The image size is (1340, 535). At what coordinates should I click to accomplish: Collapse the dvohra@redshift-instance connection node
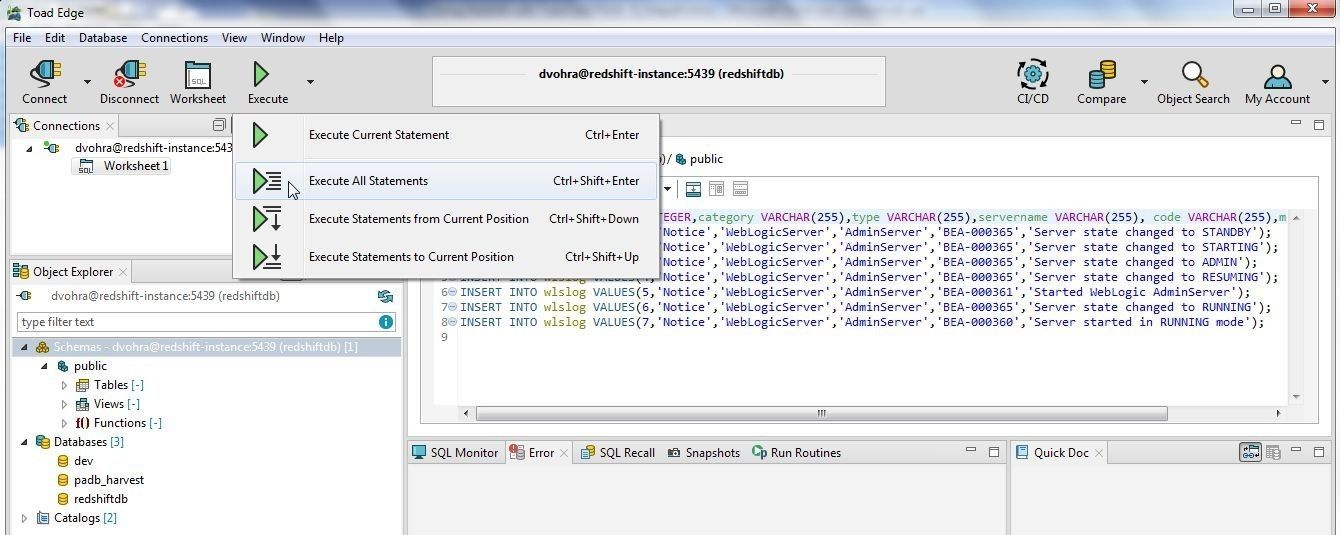(29, 148)
